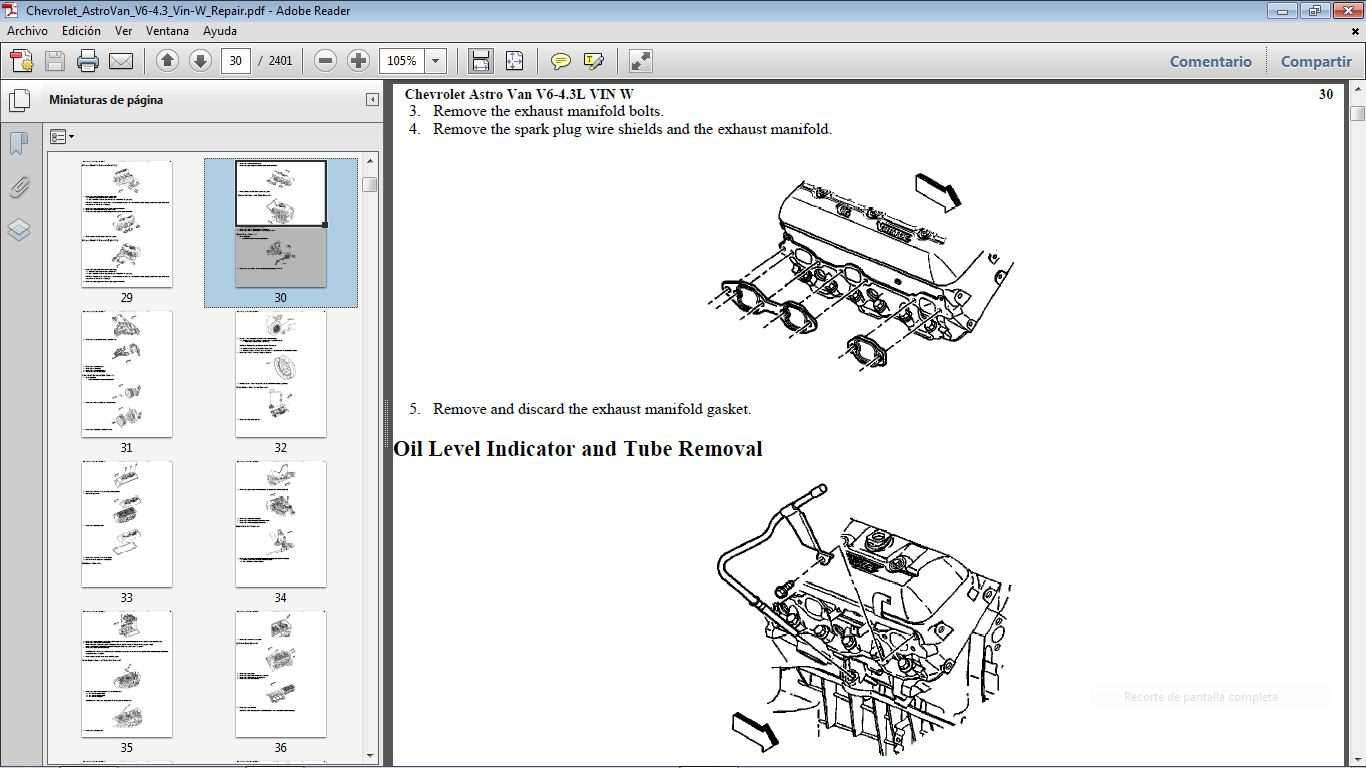1366x768 pixels.
Task: Select page 31 thumbnail
Action: (x=126, y=374)
